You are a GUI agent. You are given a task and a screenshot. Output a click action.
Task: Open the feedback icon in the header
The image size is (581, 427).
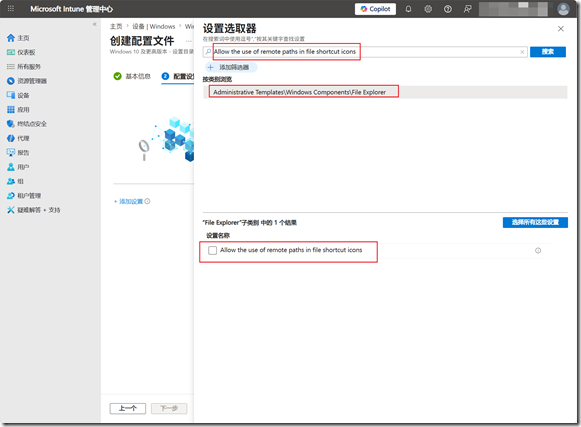[468, 9]
